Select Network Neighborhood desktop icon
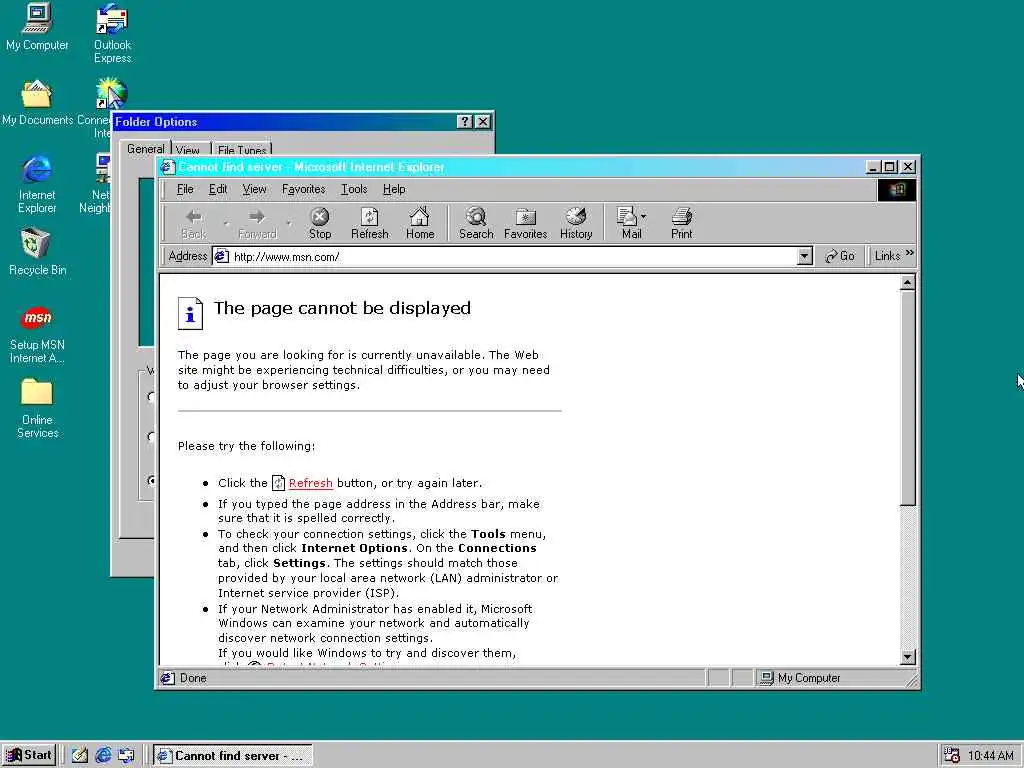The width and height of the screenshot is (1024, 768). click(x=101, y=185)
